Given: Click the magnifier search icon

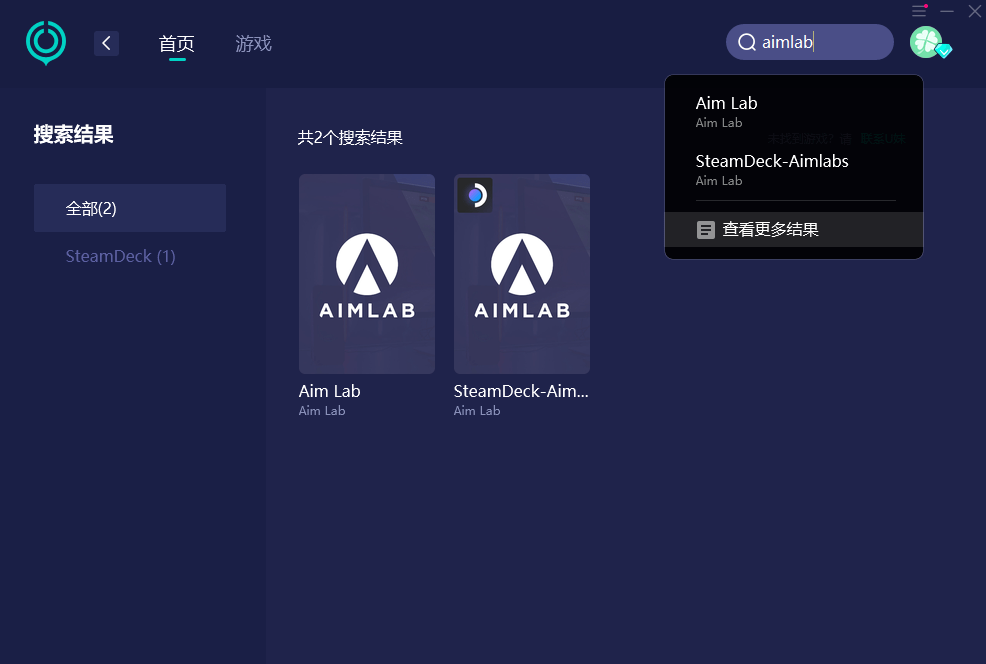Looking at the screenshot, I should 746,42.
